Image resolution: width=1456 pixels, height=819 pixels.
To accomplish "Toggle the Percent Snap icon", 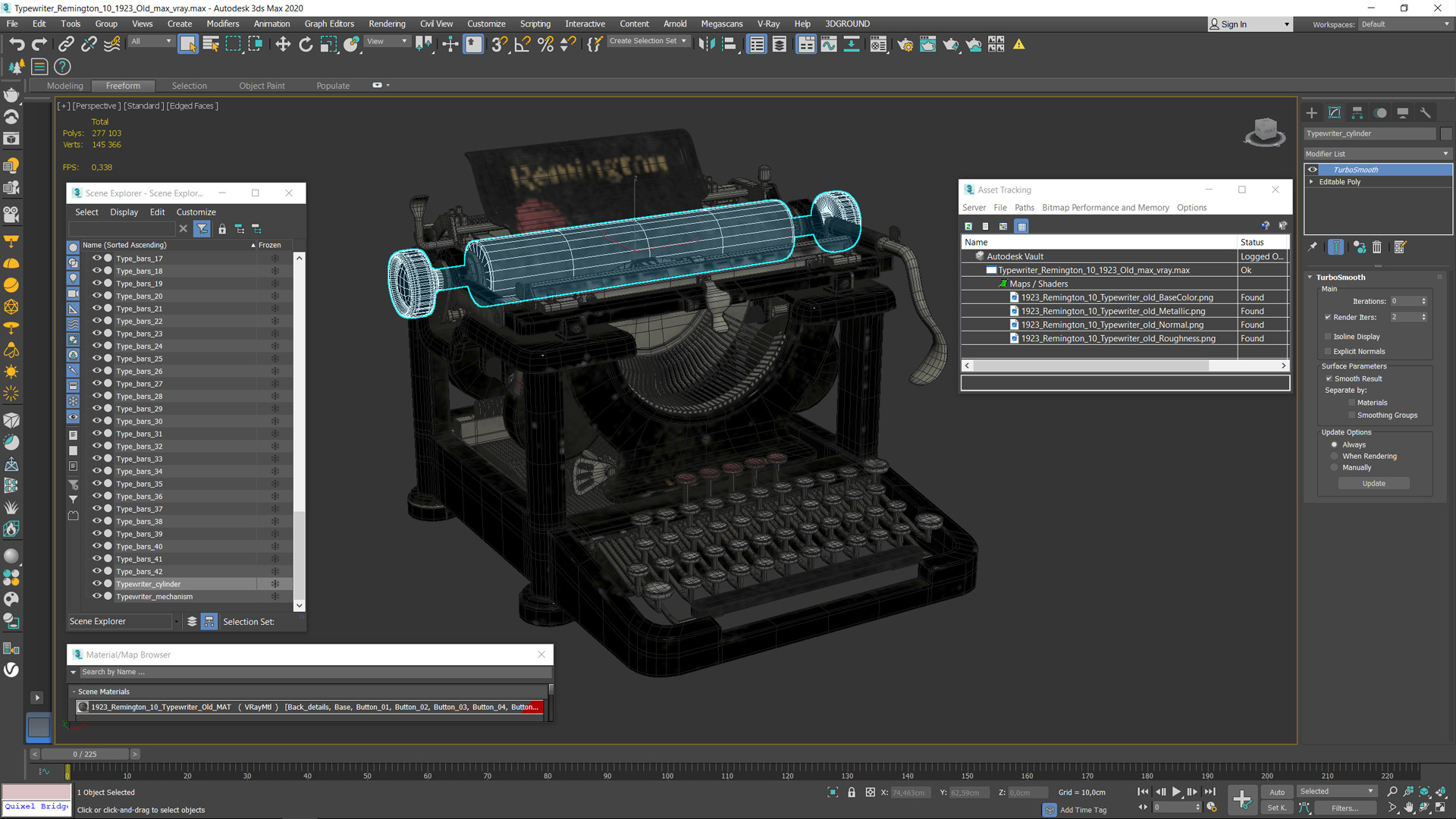I will coord(545,45).
